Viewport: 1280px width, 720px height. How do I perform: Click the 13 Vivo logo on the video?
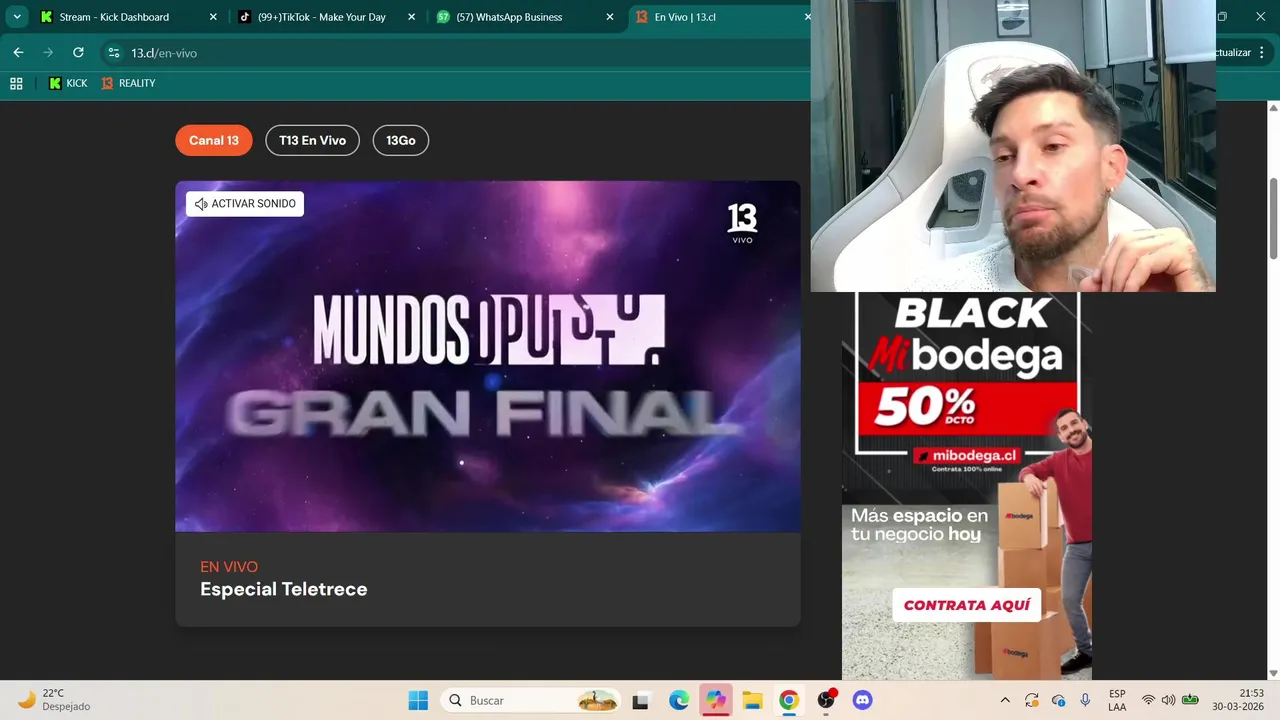[742, 223]
